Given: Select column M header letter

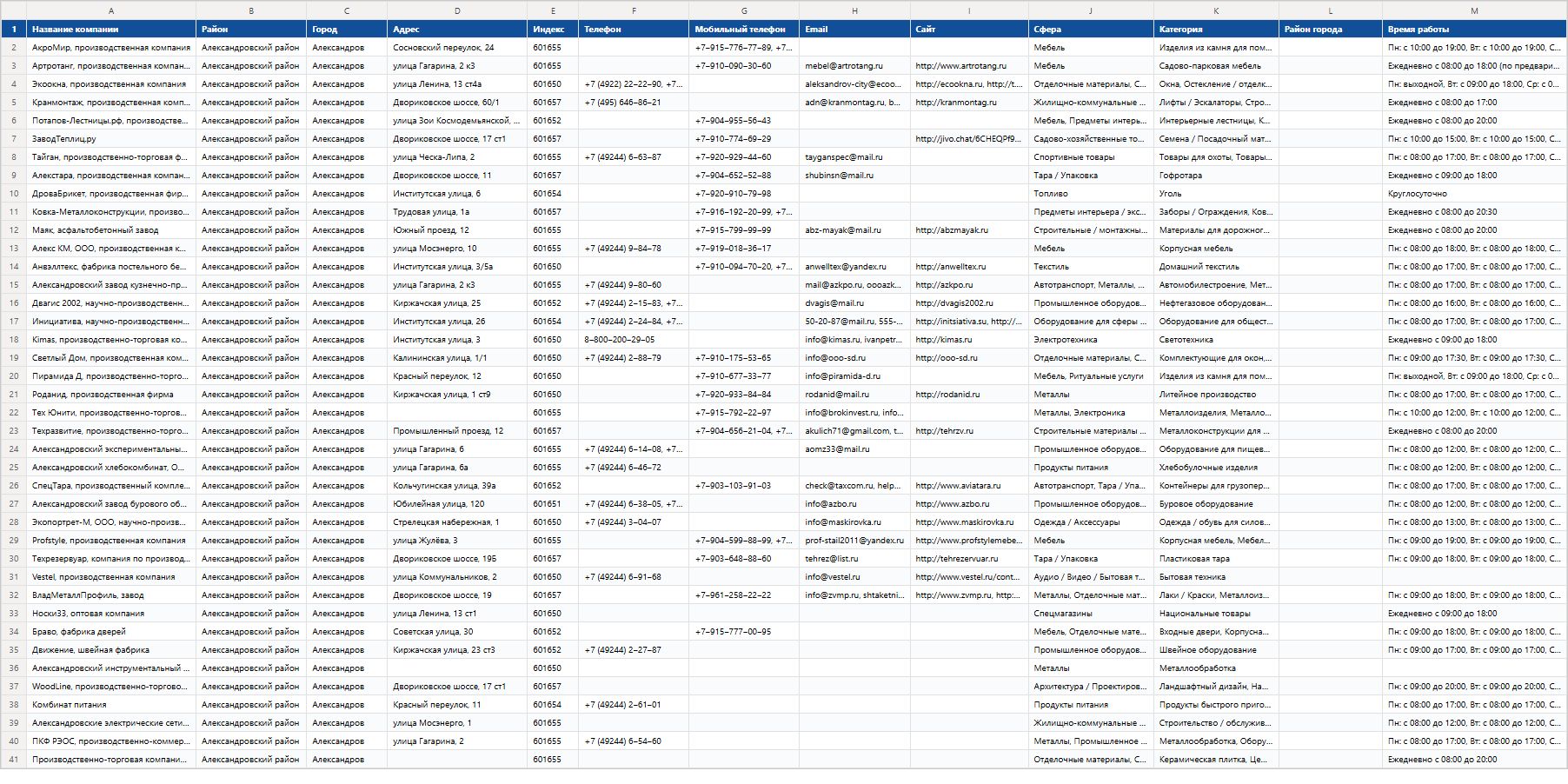Looking at the screenshot, I should click(x=1474, y=10).
